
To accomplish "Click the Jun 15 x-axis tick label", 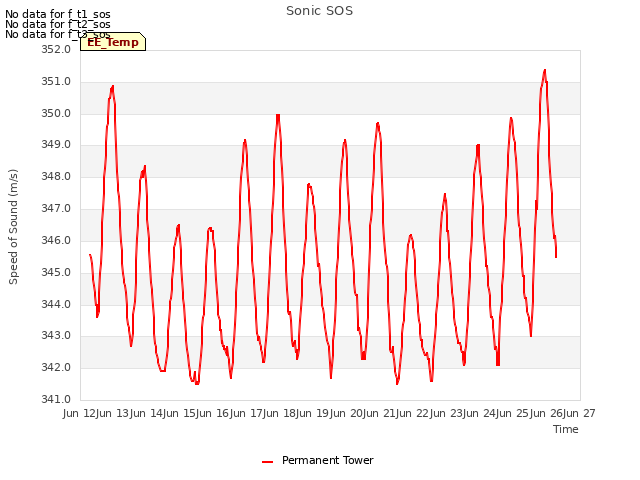I will point(180,413).
